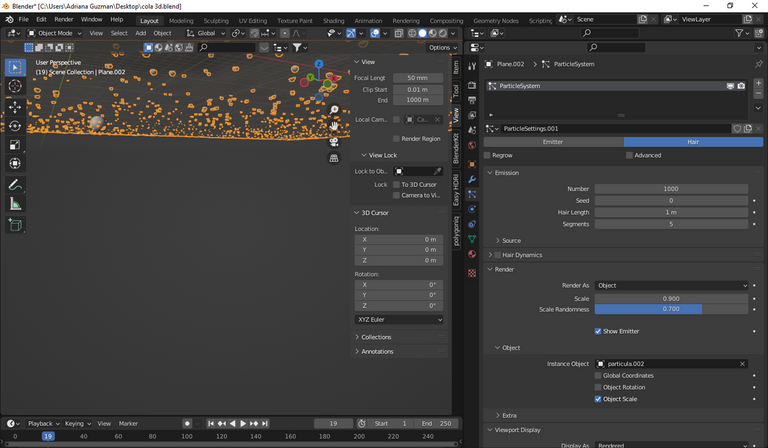Open the Playback popover
768x448 pixels.
pos(43,424)
